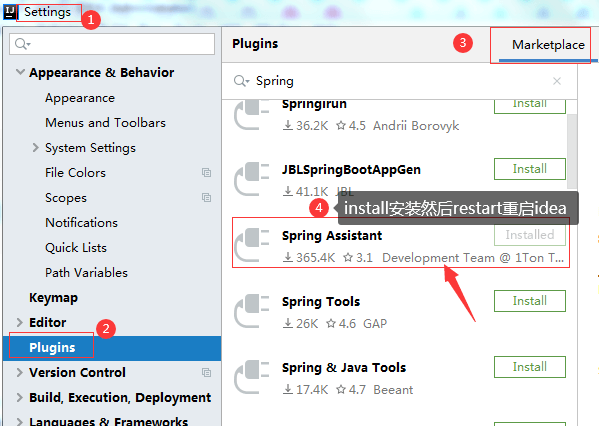
Task: Install the Spring & Java Tools plugin
Action: coord(529,367)
